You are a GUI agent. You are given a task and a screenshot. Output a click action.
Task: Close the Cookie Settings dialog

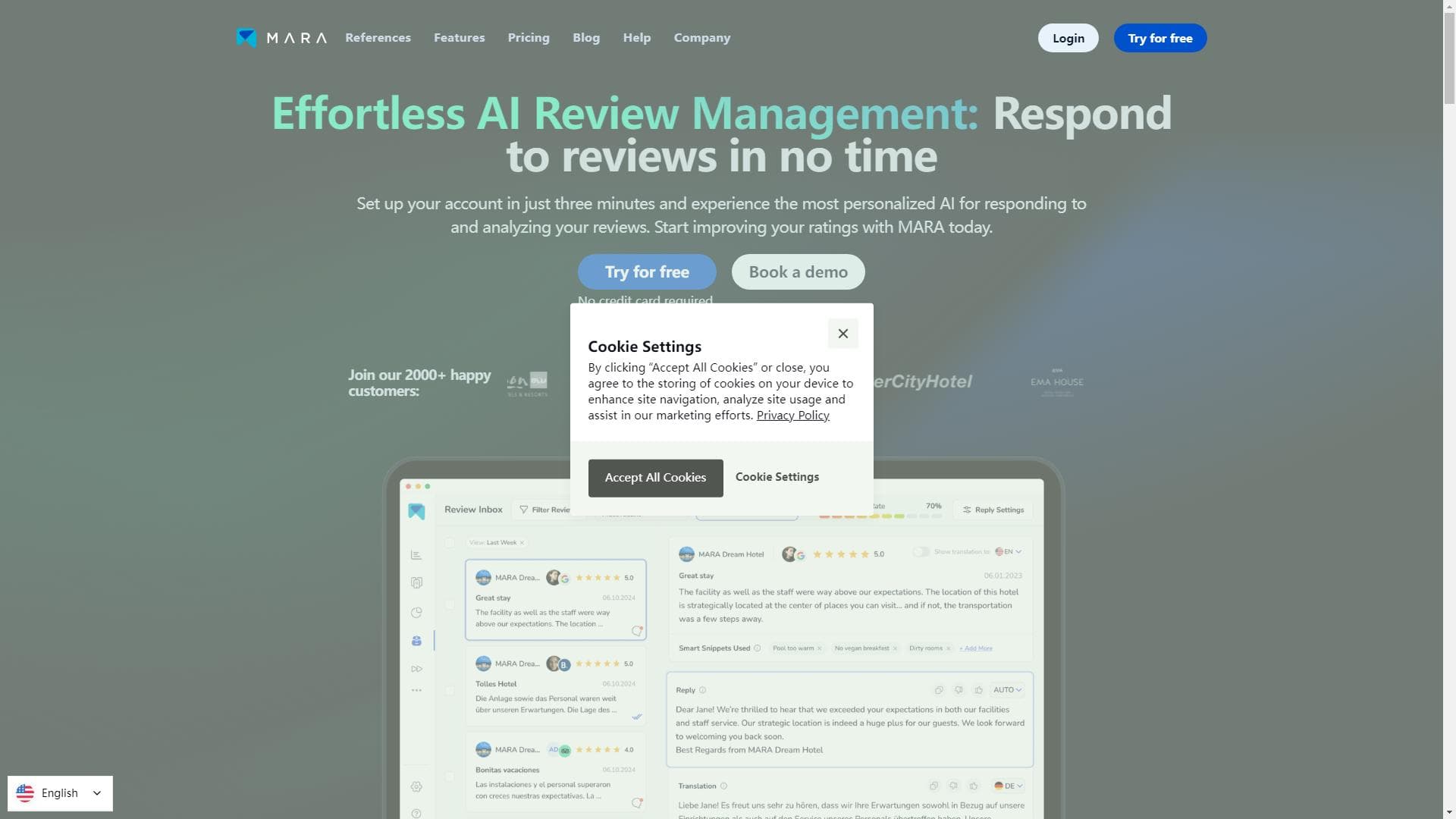[843, 334]
